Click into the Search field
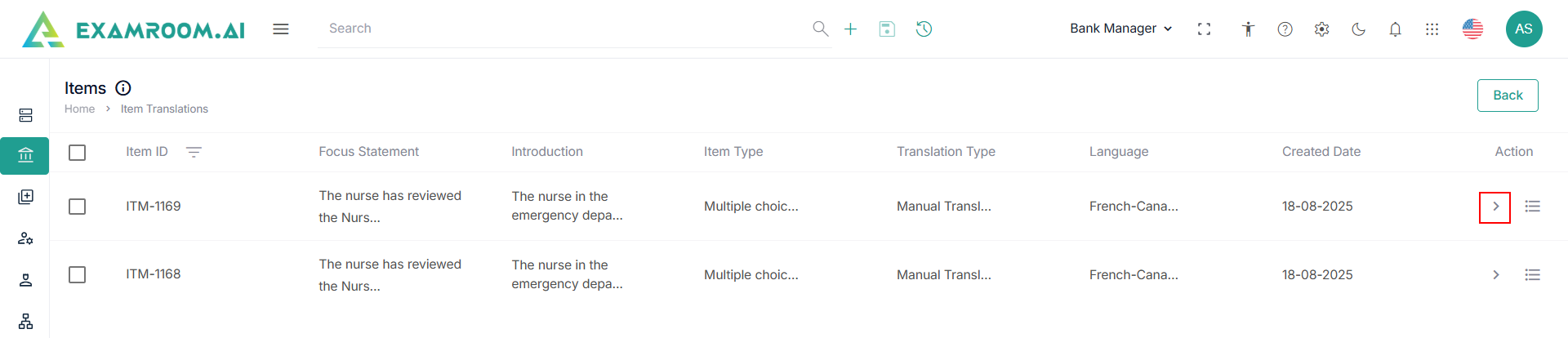The height and width of the screenshot is (338, 1568). click(x=563, y=29)
